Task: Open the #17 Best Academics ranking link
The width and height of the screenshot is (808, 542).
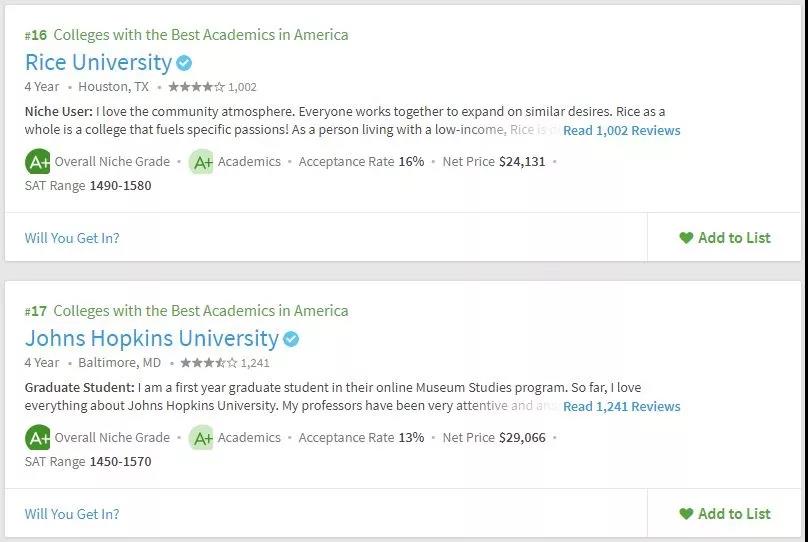Action: point(187,311)
